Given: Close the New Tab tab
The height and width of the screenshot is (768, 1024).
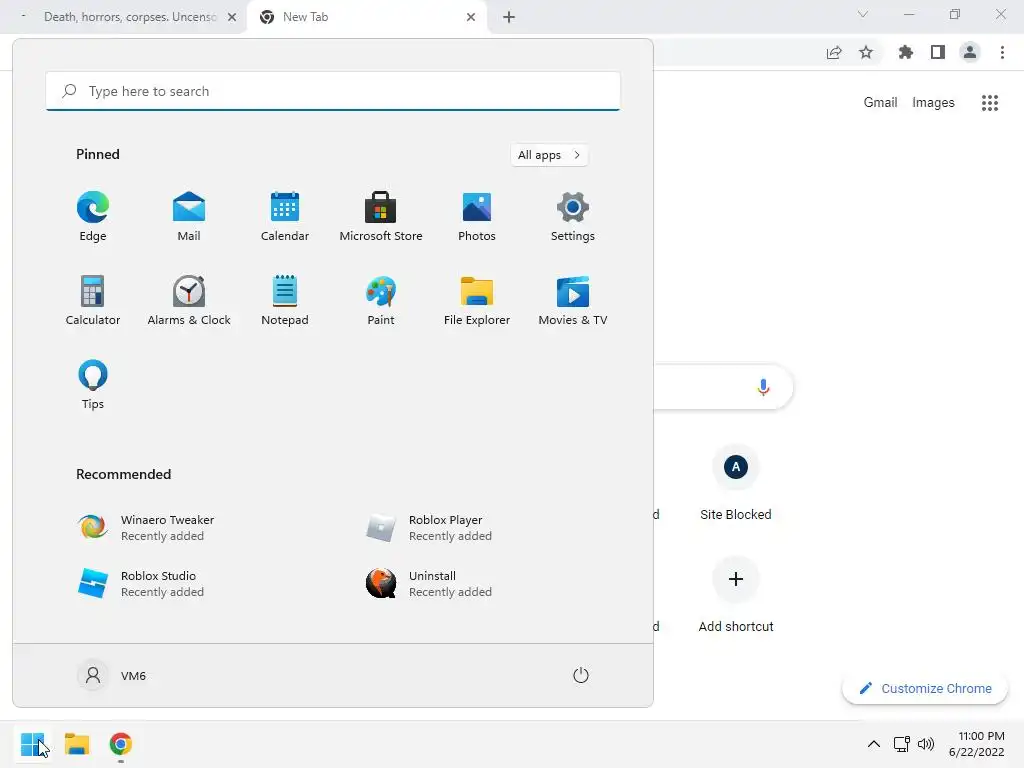Looking at the screenshot, I should (471, 17).
